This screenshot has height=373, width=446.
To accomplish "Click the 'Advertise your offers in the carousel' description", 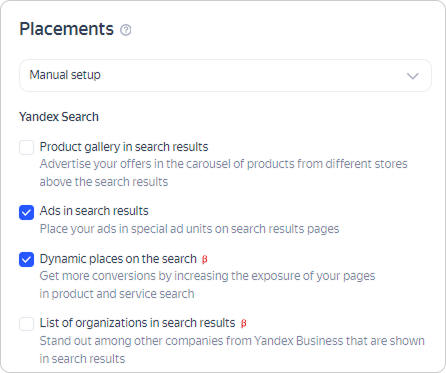I will pyautogui.click(x=223, y=173).
